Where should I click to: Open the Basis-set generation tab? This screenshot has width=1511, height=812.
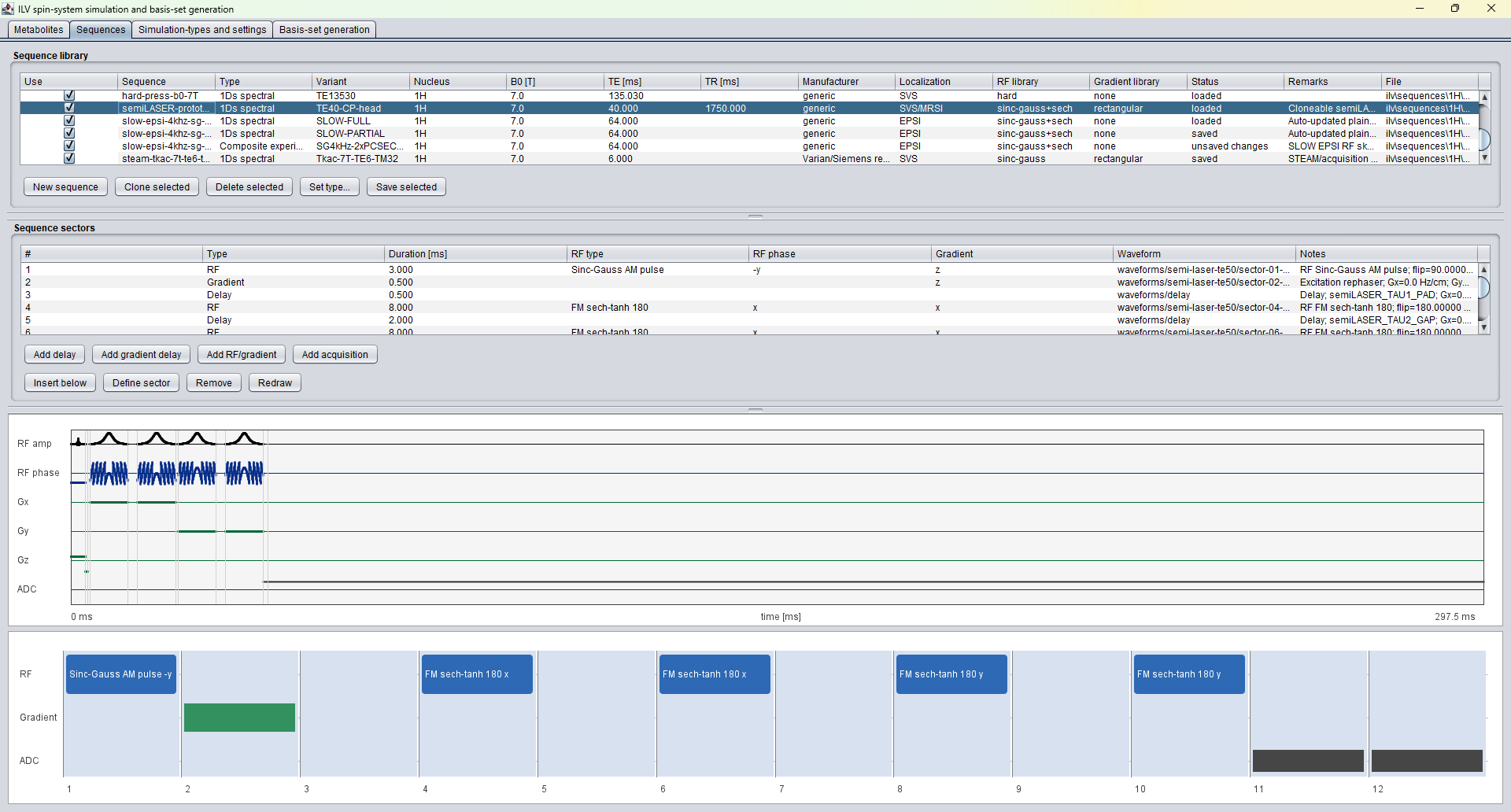(324, 30)
